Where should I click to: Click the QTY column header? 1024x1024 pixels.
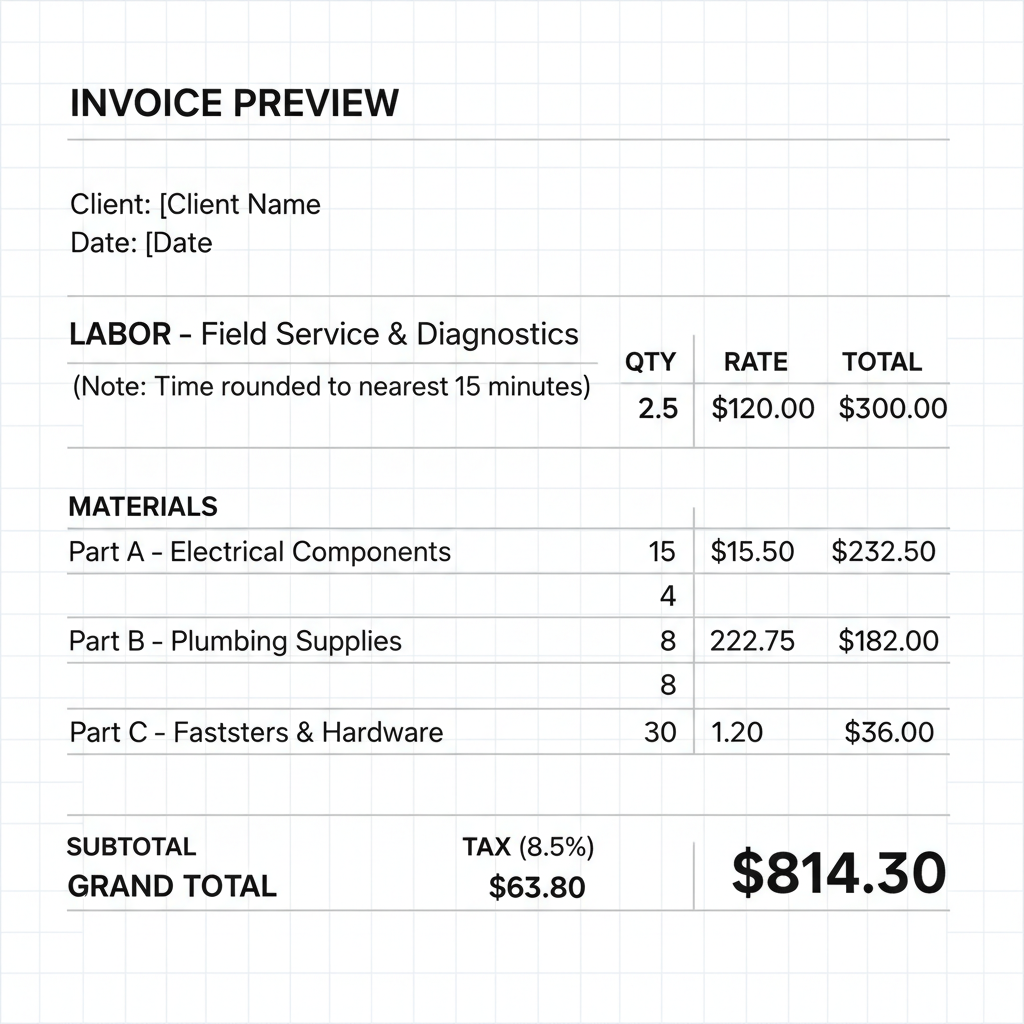[650, 362]
